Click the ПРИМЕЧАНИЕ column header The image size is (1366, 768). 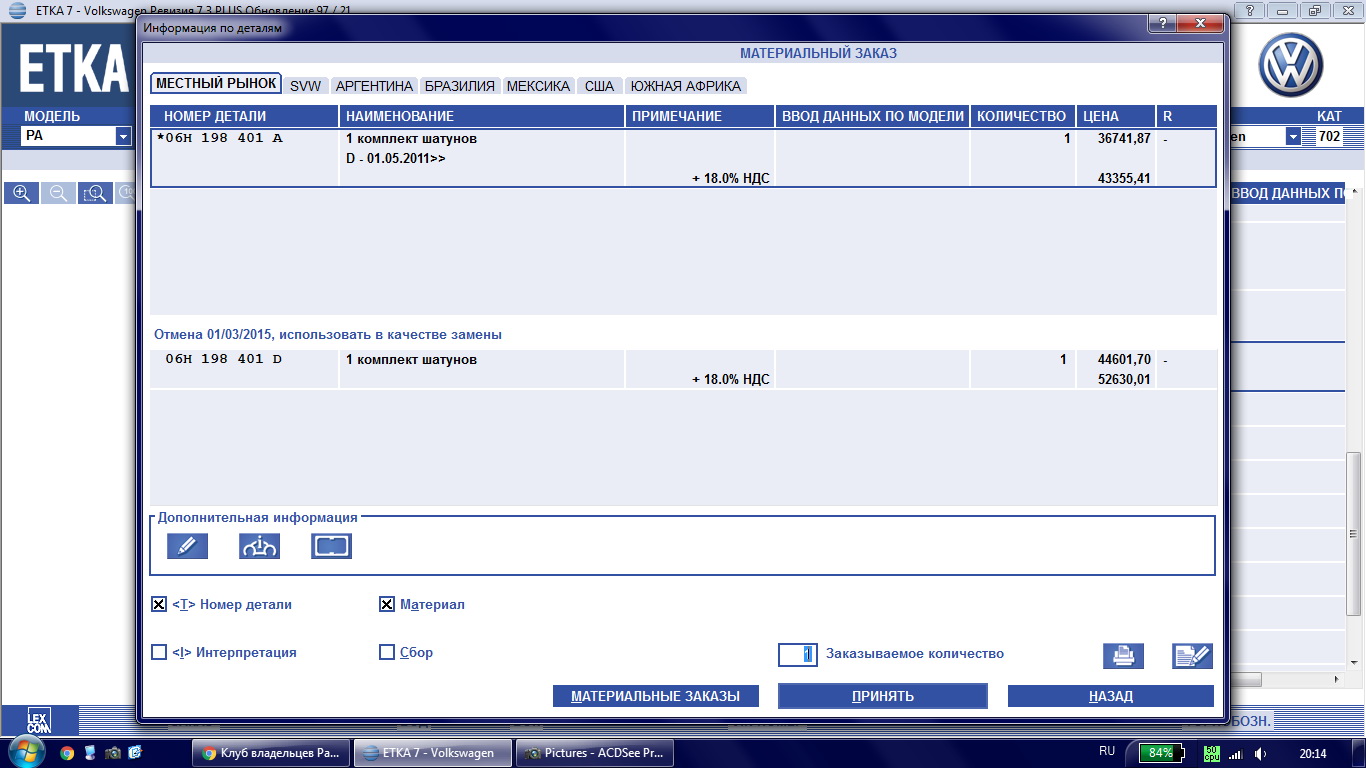700,116
